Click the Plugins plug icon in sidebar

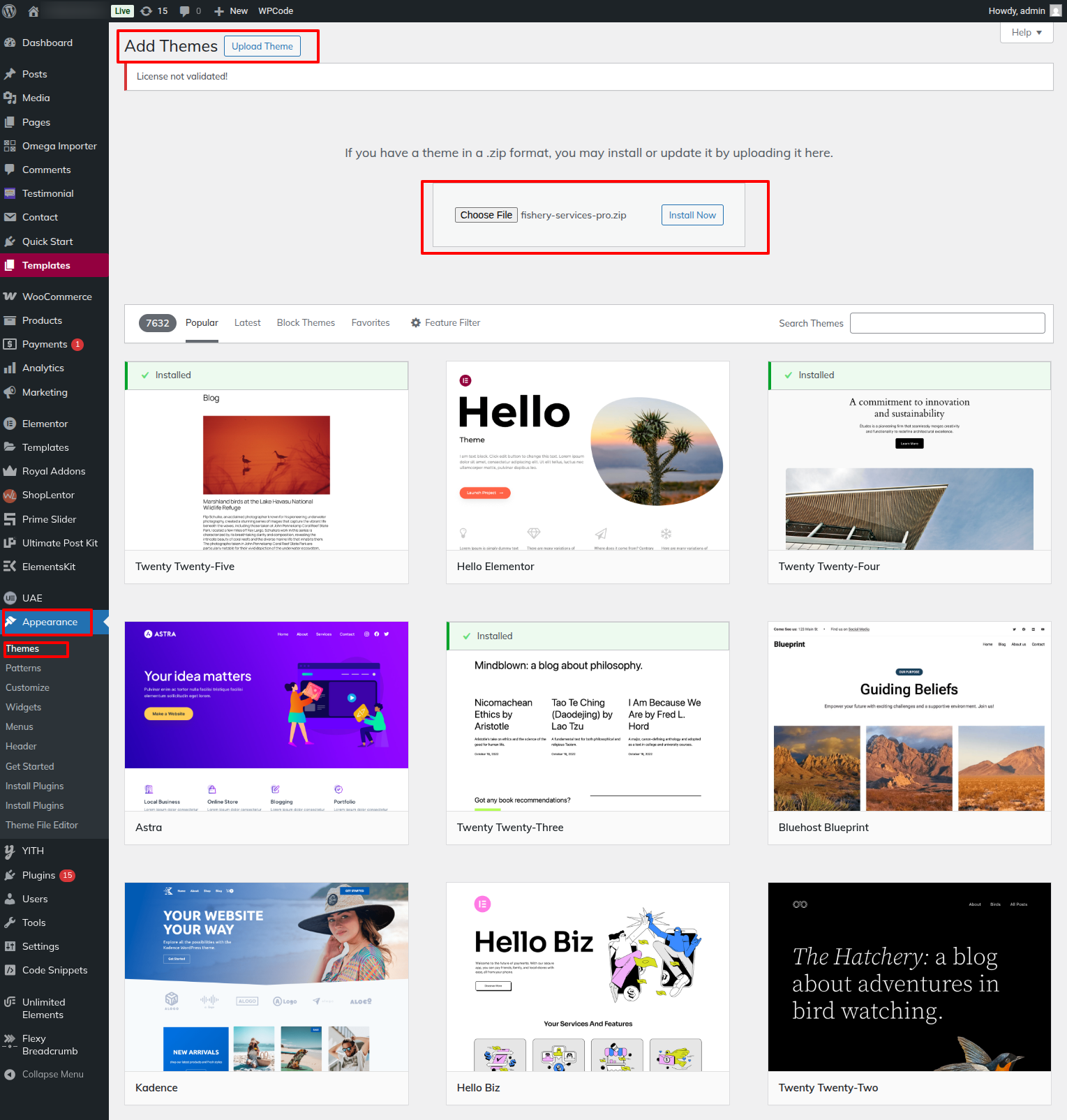10,875
